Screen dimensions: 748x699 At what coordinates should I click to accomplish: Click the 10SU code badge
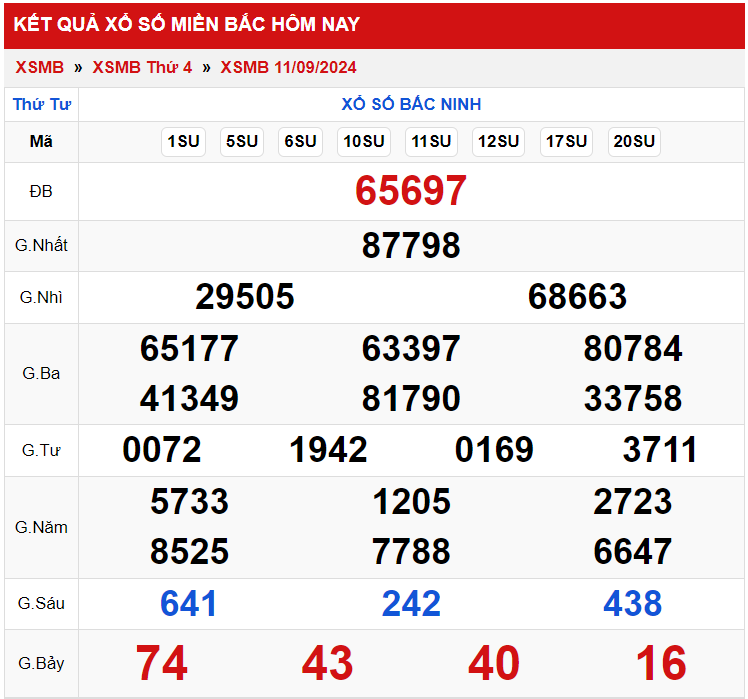point(364,142)
